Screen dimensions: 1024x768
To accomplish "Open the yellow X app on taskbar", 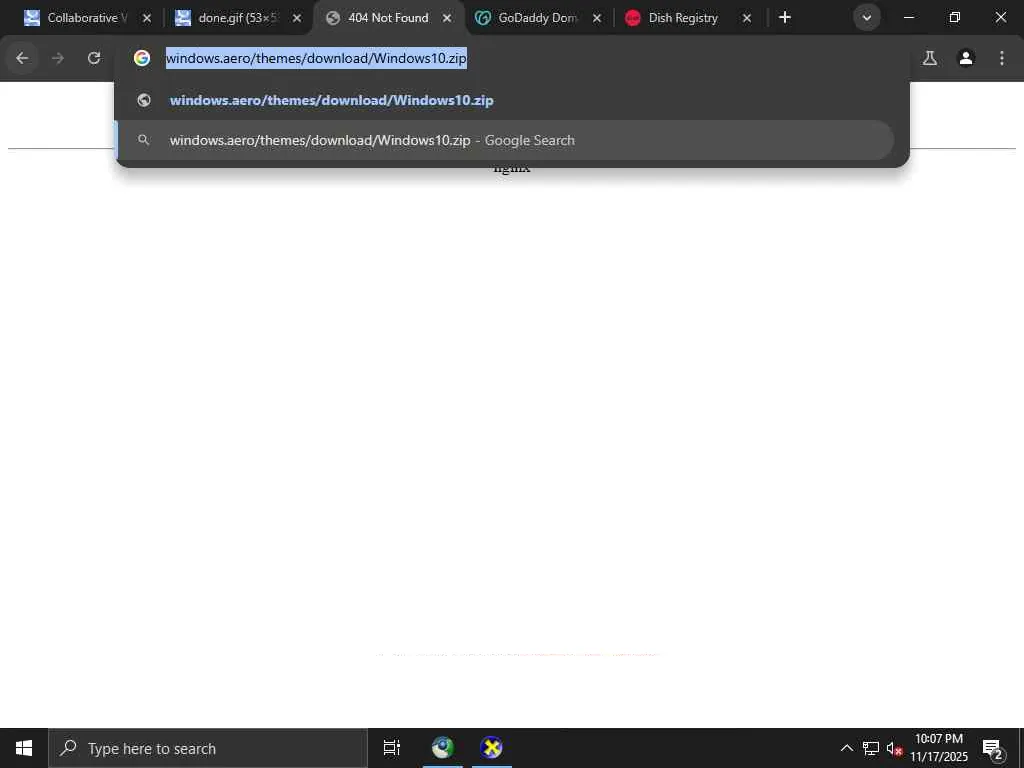I will 491,748.
